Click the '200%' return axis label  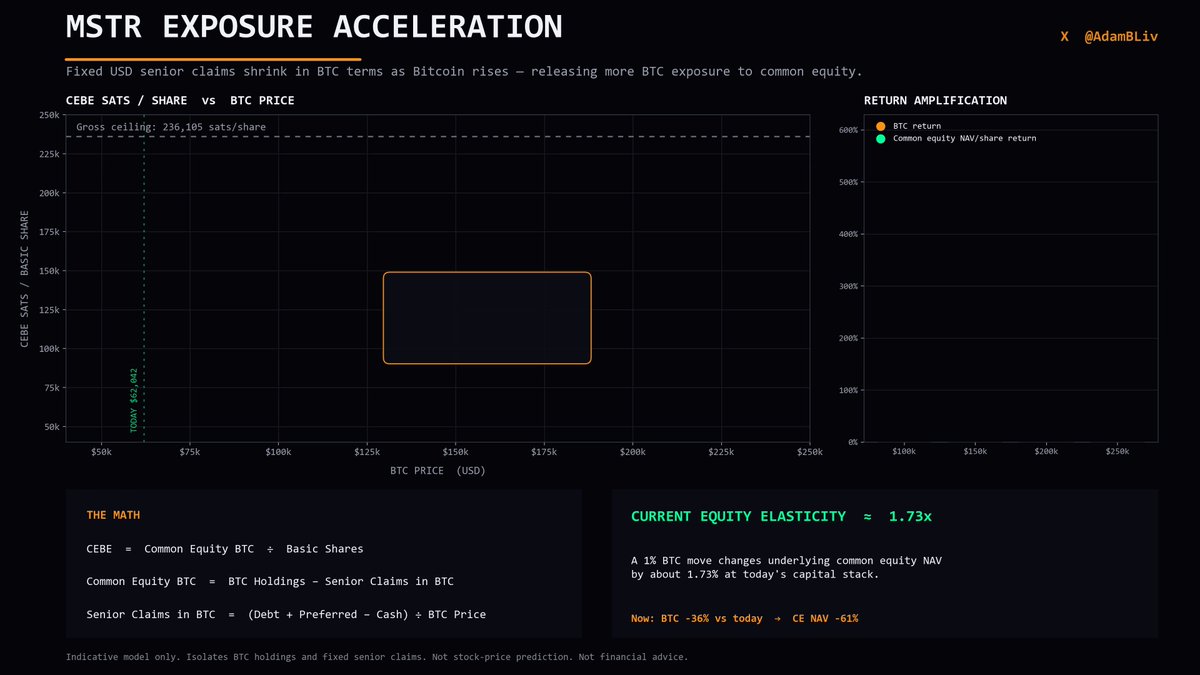(x=850, y=338)
